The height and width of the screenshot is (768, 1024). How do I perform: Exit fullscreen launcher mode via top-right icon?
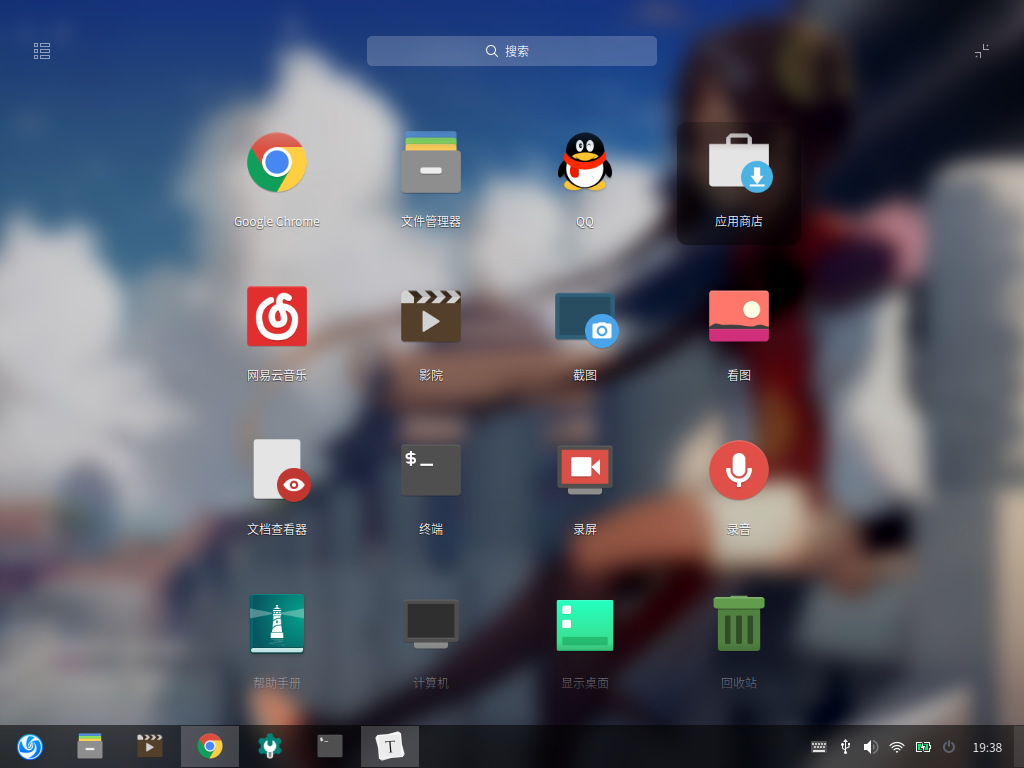coord(982,51)
